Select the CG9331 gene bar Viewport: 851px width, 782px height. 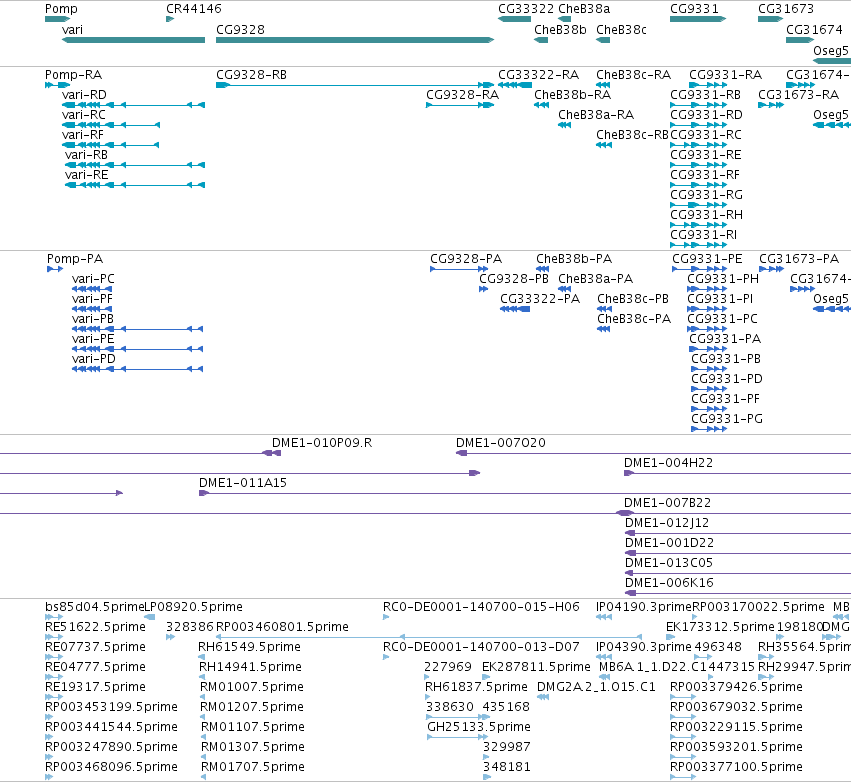pyautogui.click(x=698, y=19)
